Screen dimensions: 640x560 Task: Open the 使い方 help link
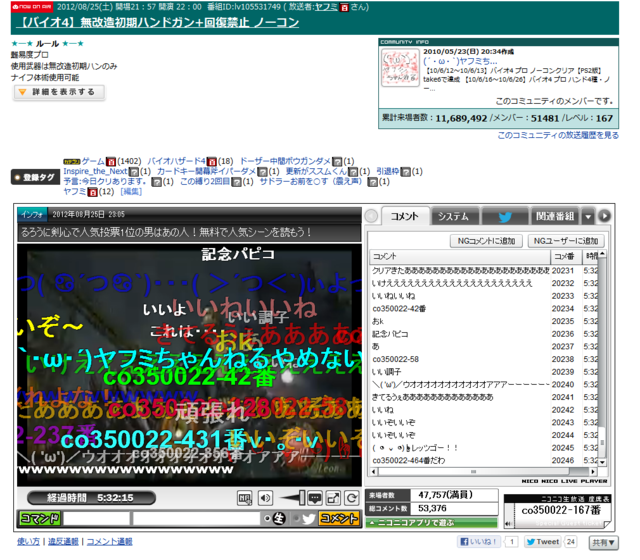pyautogui.click(x=28, y=542)
